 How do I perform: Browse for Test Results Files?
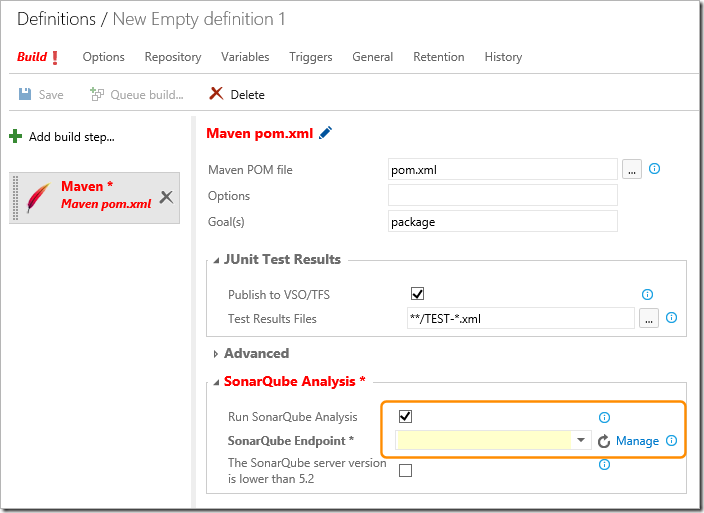pyautogui.click(x=648, y=319)
